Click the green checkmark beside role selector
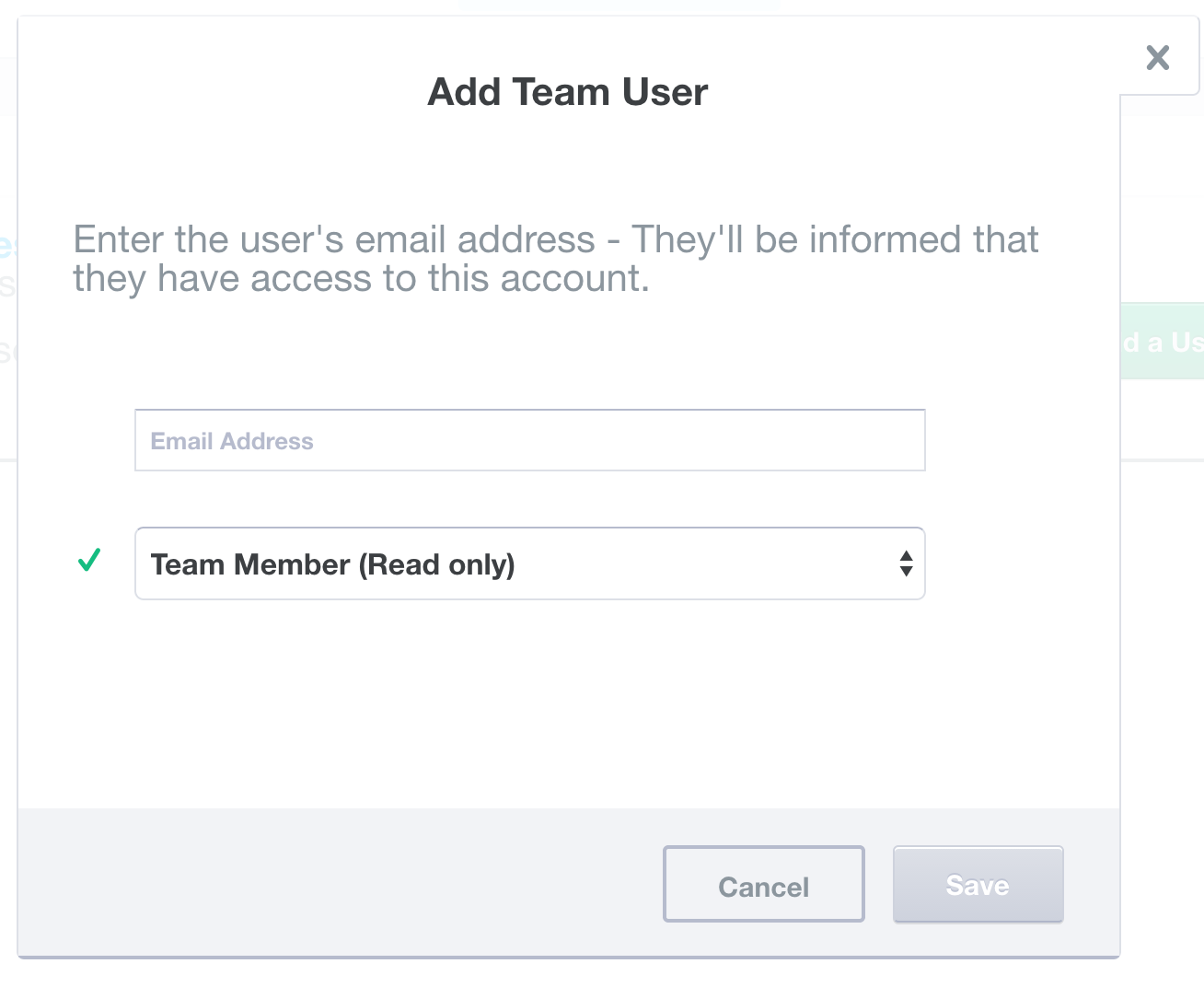The image size is (1204, 987). tap(89, 559)
